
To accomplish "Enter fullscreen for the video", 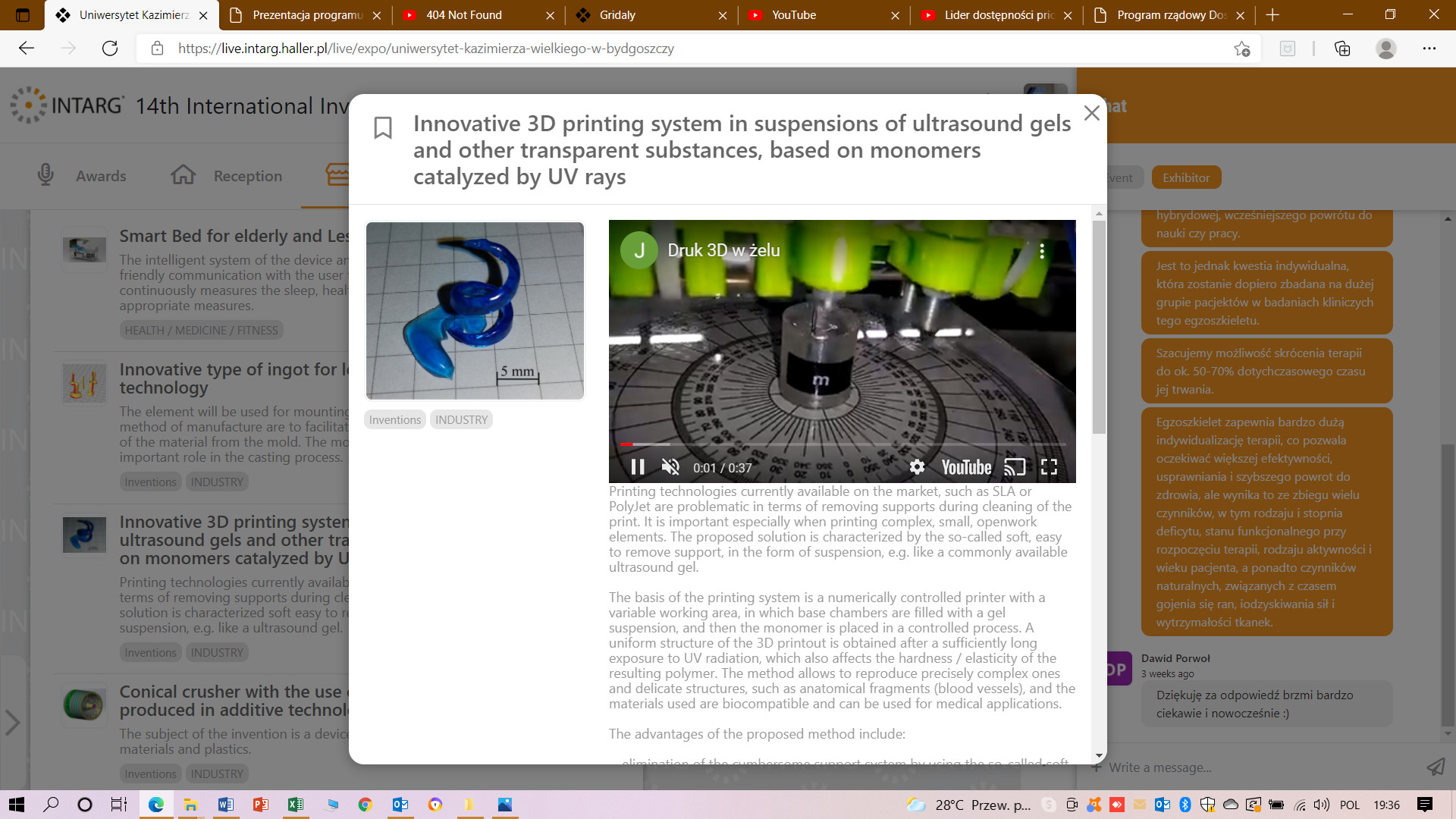I will pos(1049,467).
